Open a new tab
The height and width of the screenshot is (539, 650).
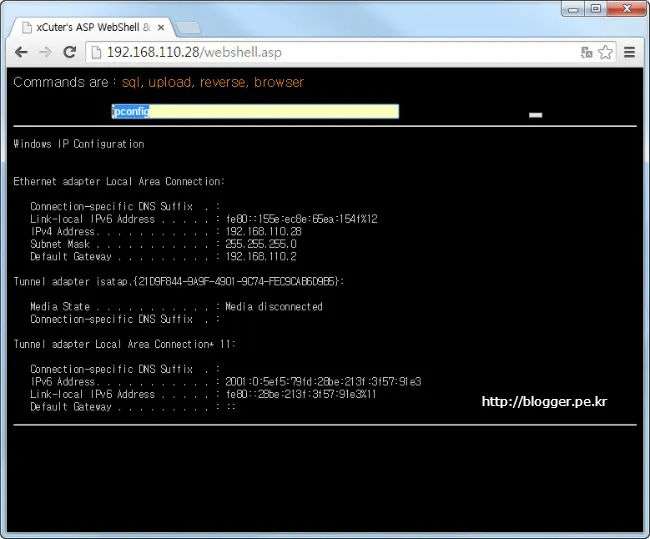[189, 27]
